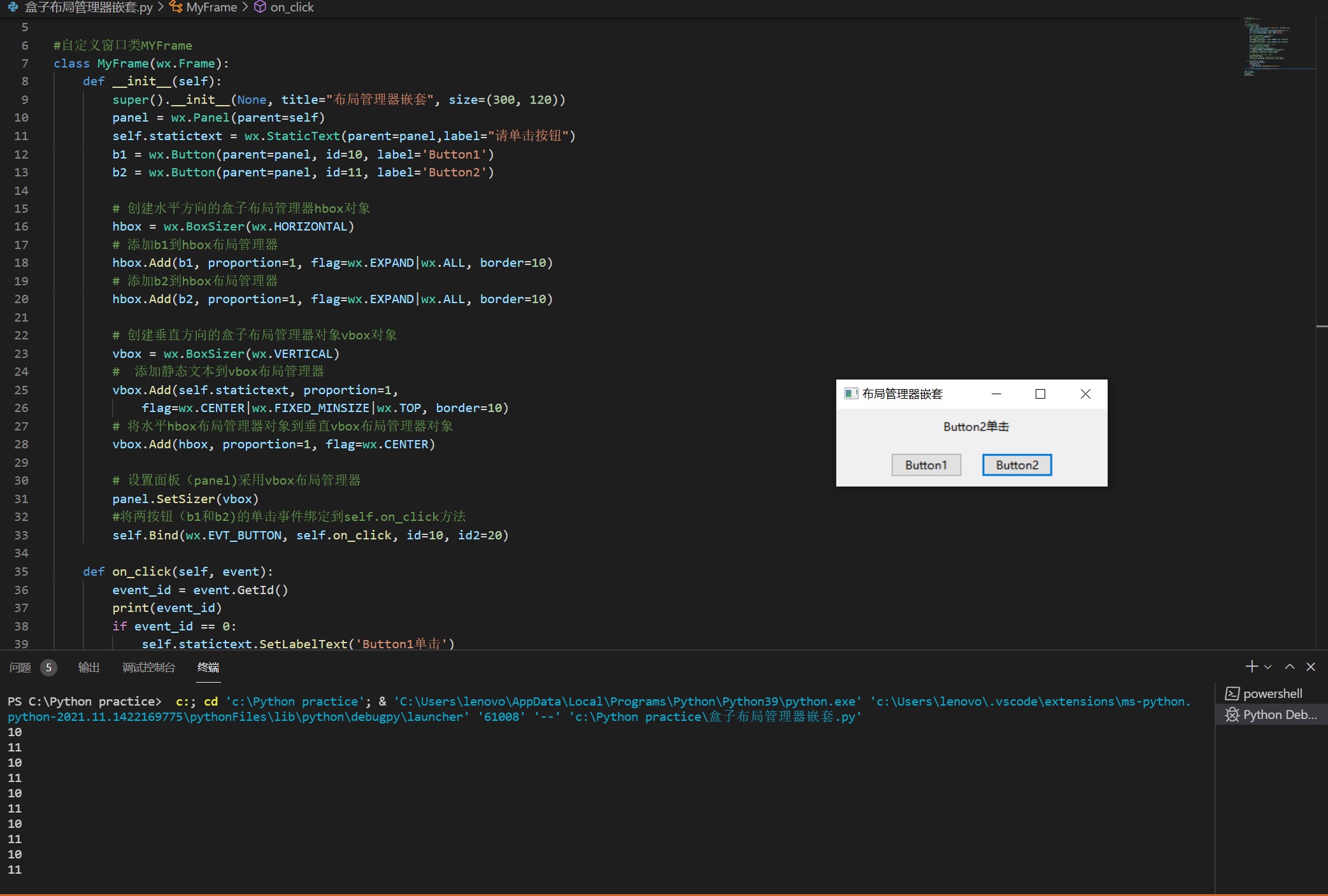This screenshot has height=896, width=1328.
Task: Select the 终端 terminal tab
Action: (208, 667)
